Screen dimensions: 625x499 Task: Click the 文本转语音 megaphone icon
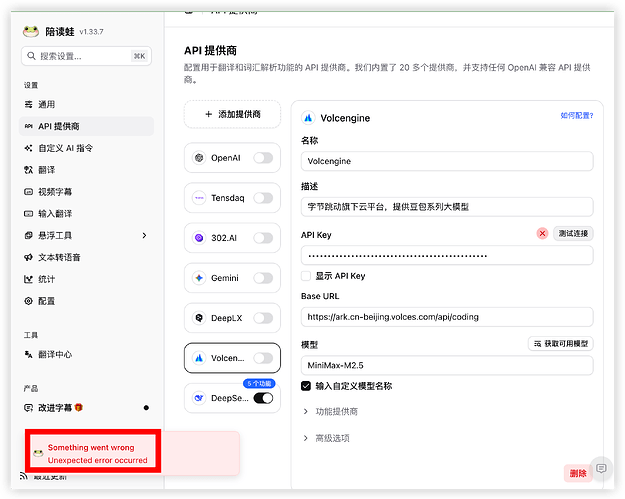click(28, 257)
